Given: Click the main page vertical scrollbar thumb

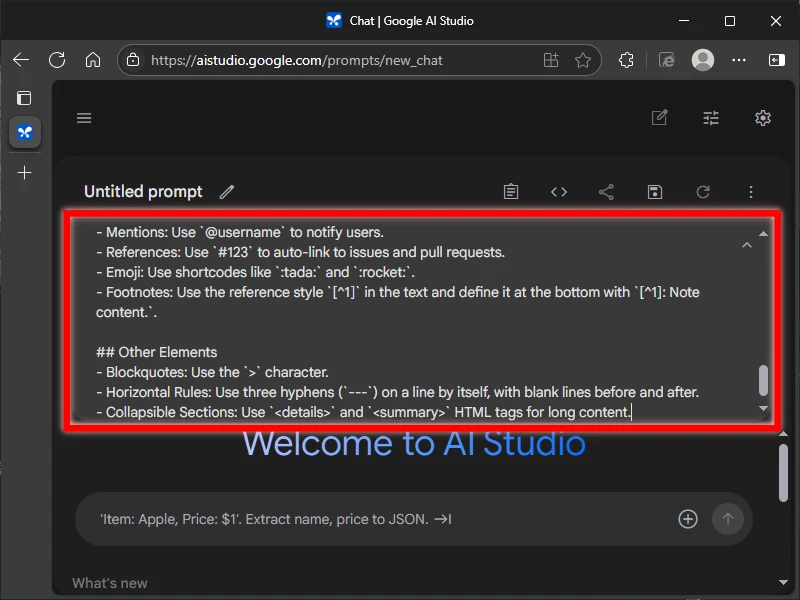Looking at the screenshot, I should [784, 473].
